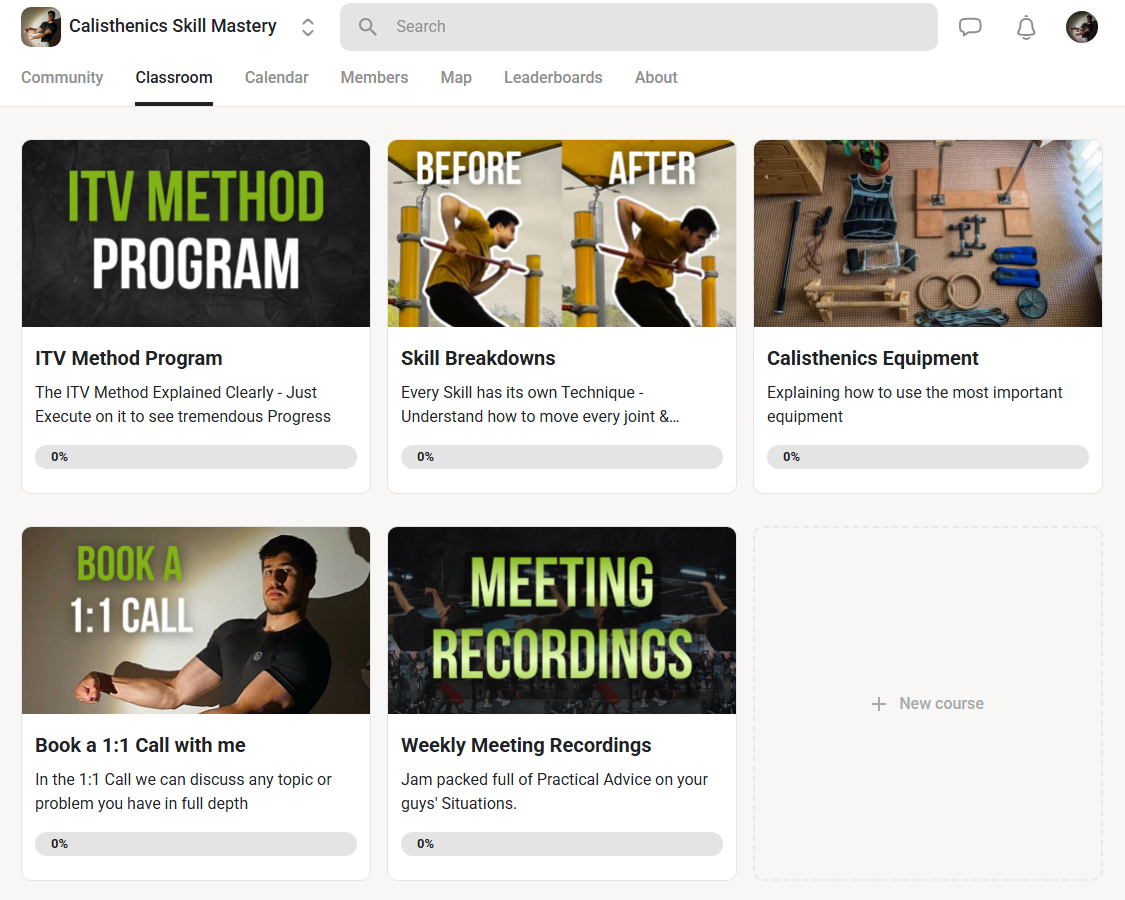Click the New course button
Image resolution: width=1125 pixels, height=900 pixels.
pos(928,703)
